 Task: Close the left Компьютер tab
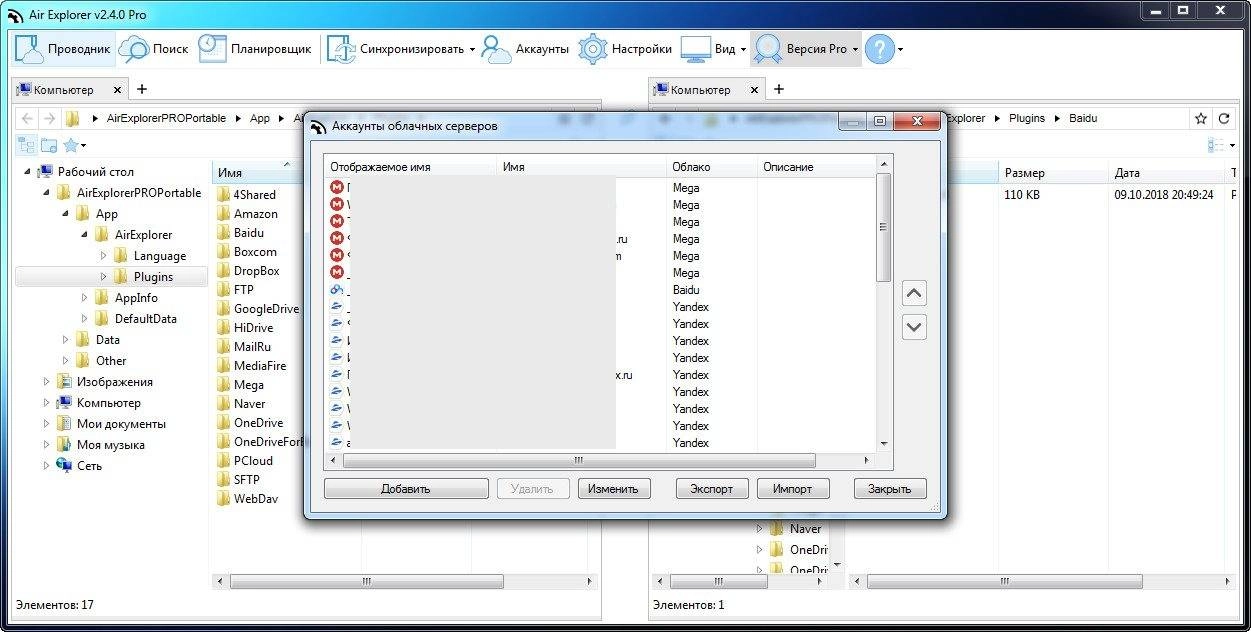(x=118, y=90)
